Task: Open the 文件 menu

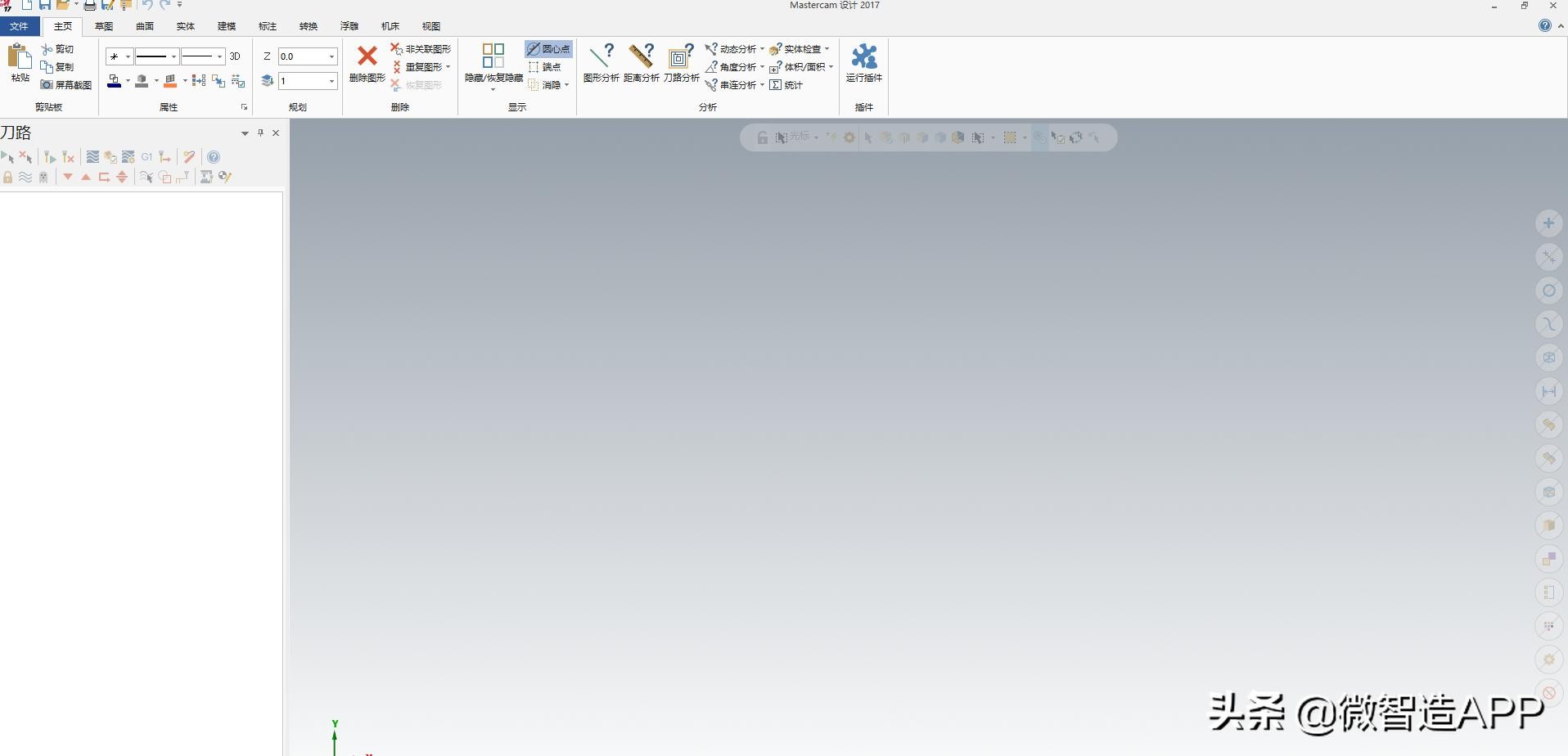Action: 19,26
